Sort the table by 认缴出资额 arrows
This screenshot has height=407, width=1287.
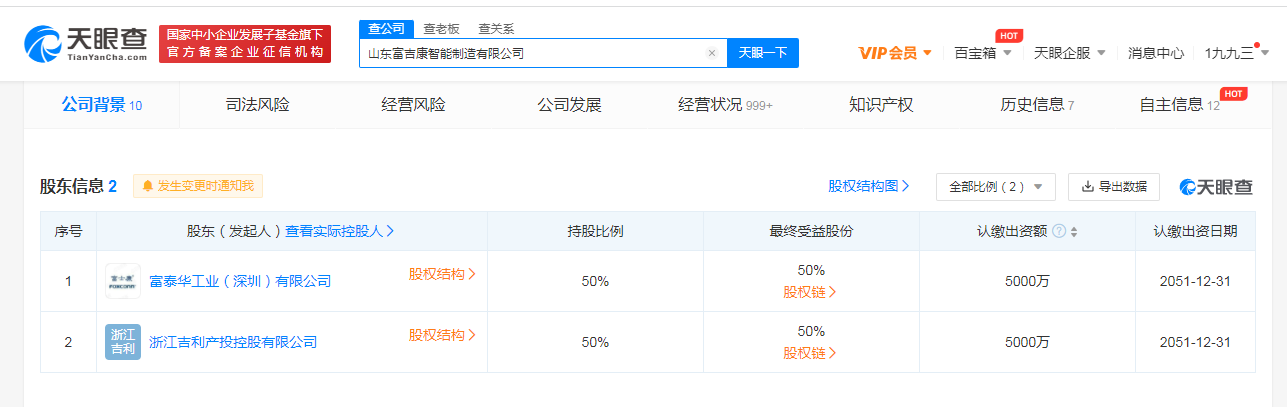coord(1074,232)
